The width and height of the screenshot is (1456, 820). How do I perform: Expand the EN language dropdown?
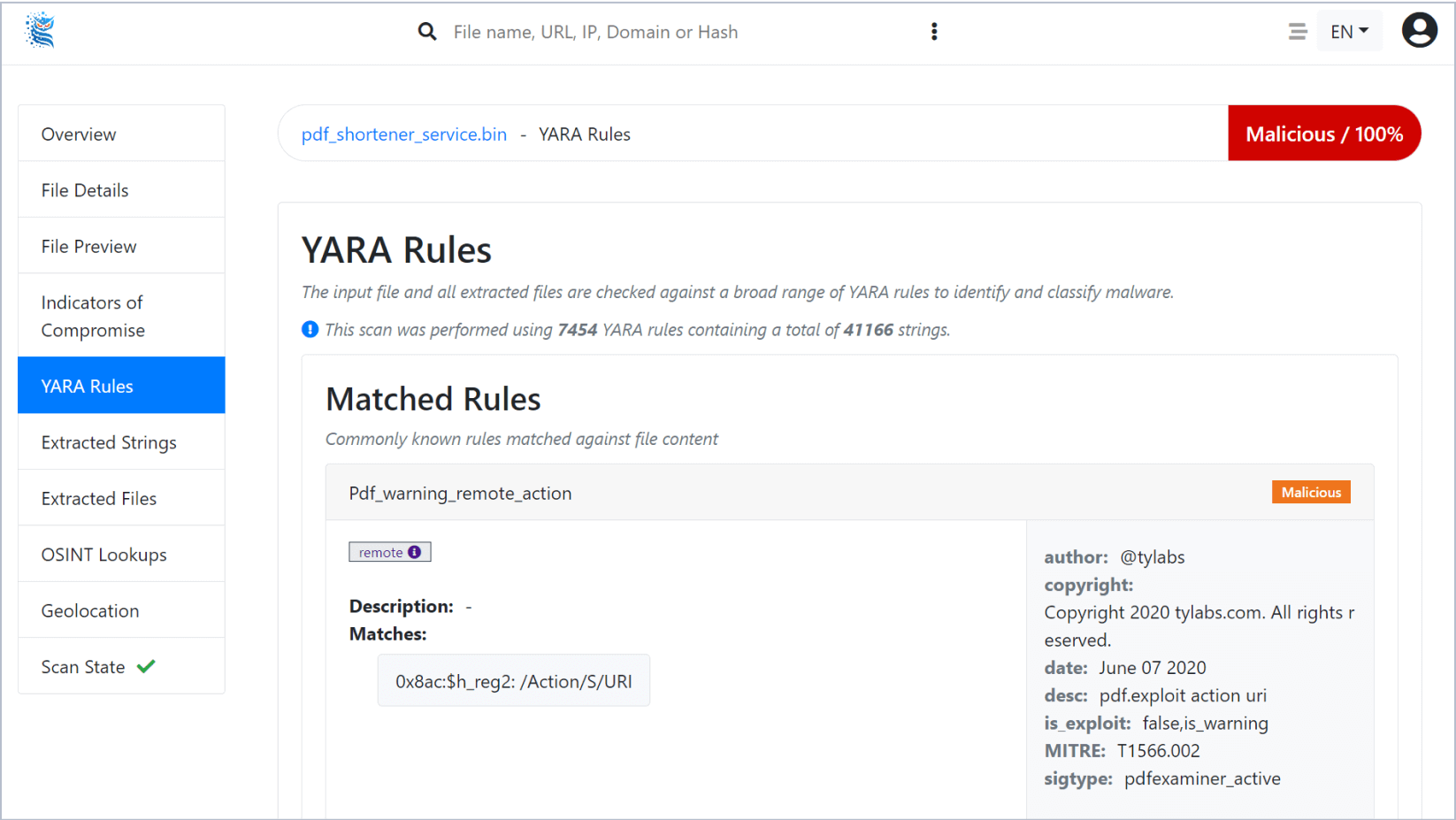click(x=1349, y=32)
